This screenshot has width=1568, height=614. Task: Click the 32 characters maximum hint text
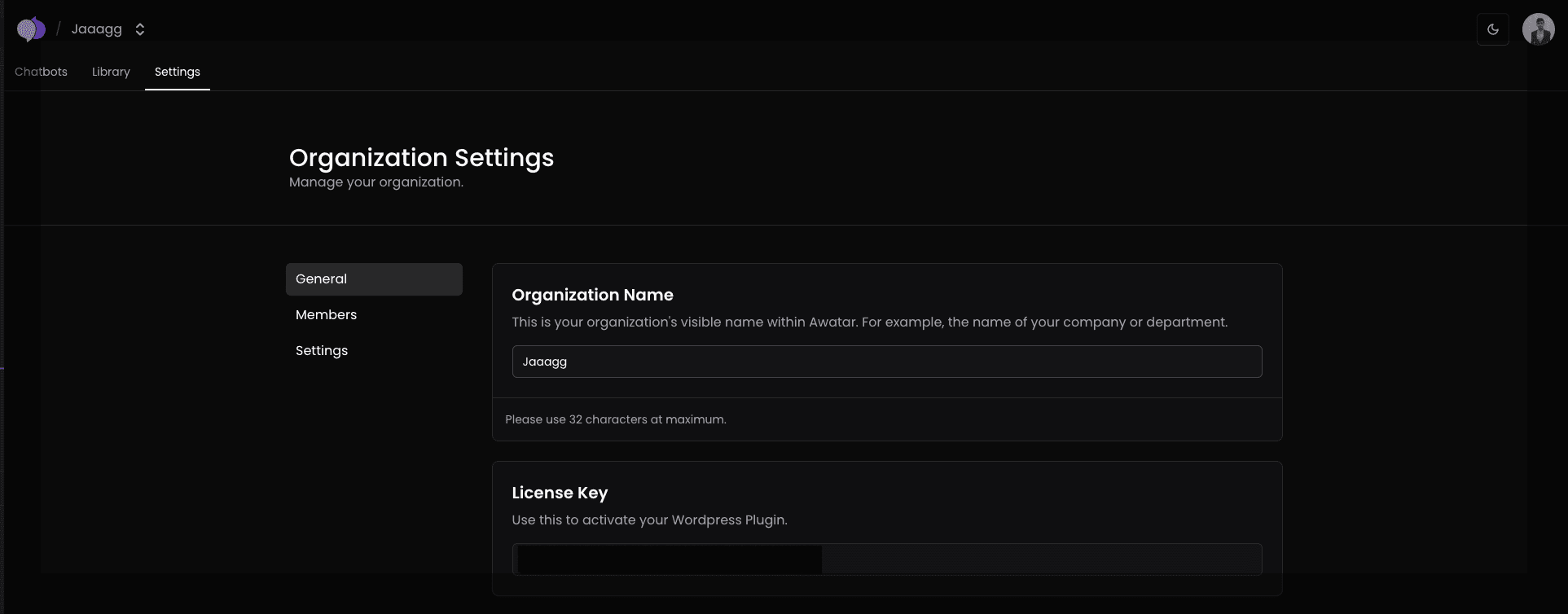pos(615,419)
